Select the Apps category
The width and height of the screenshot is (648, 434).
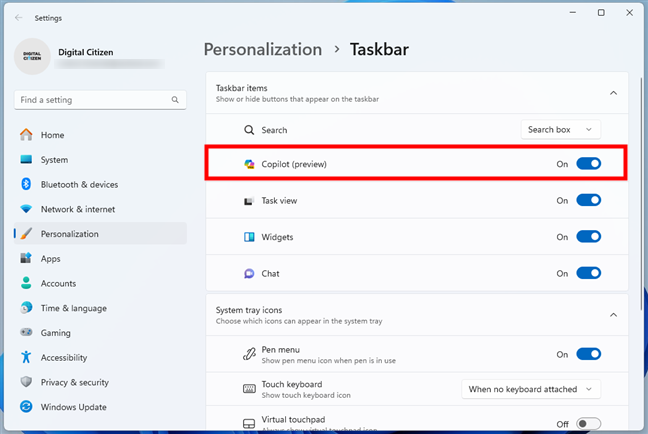tap(100, 258)
